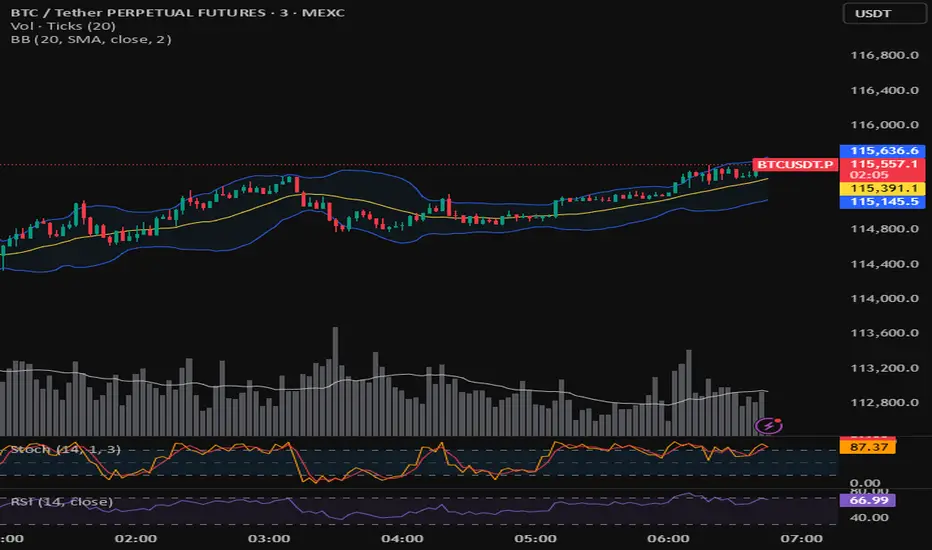Click the 112,800.0 price axis label
Viewport: 932px width, 550px height.
click(885, 403)
